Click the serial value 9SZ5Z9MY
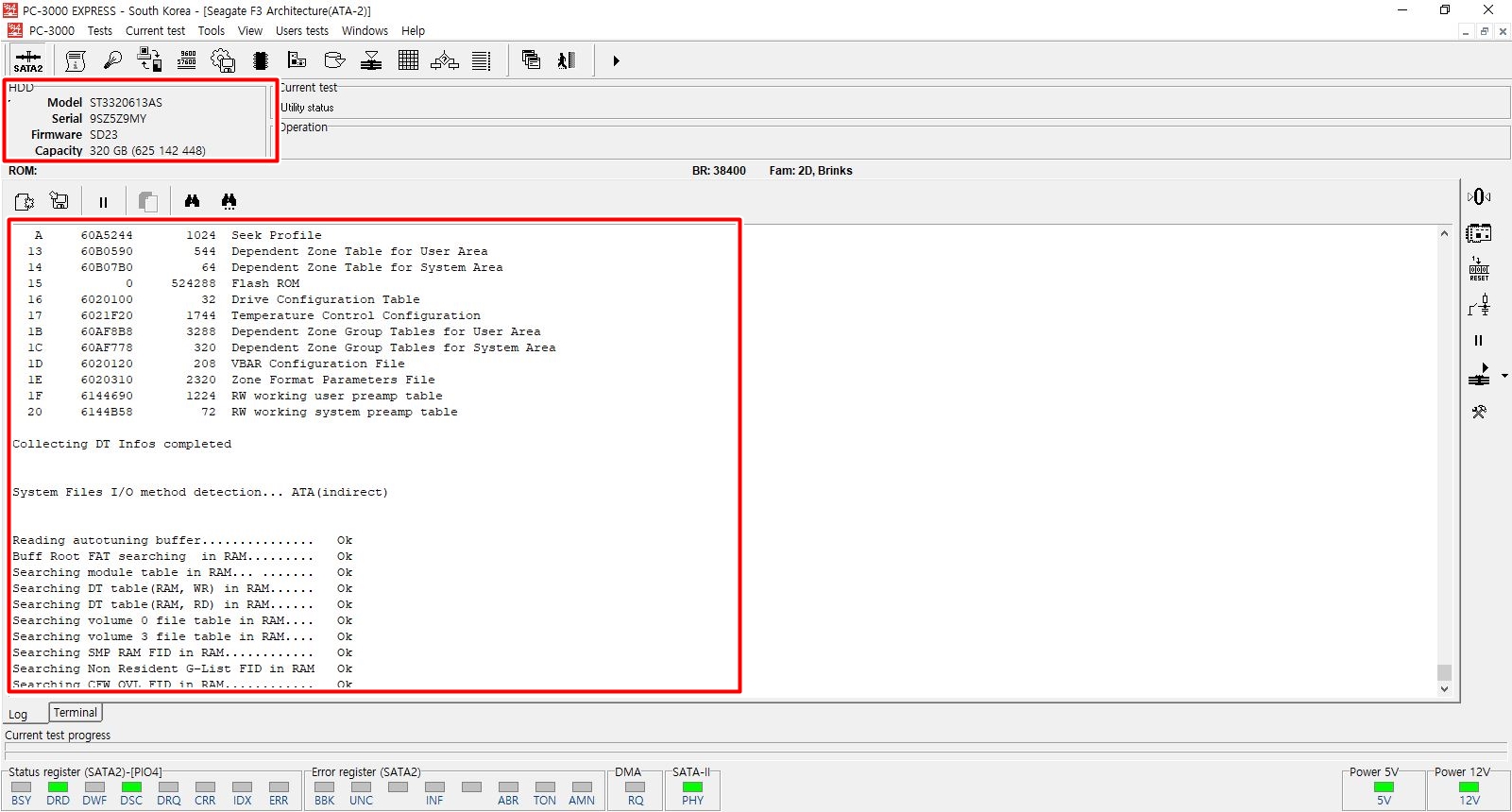This screenshot has width=1512, height=812. pyautogui.click(x=118, y=119)
